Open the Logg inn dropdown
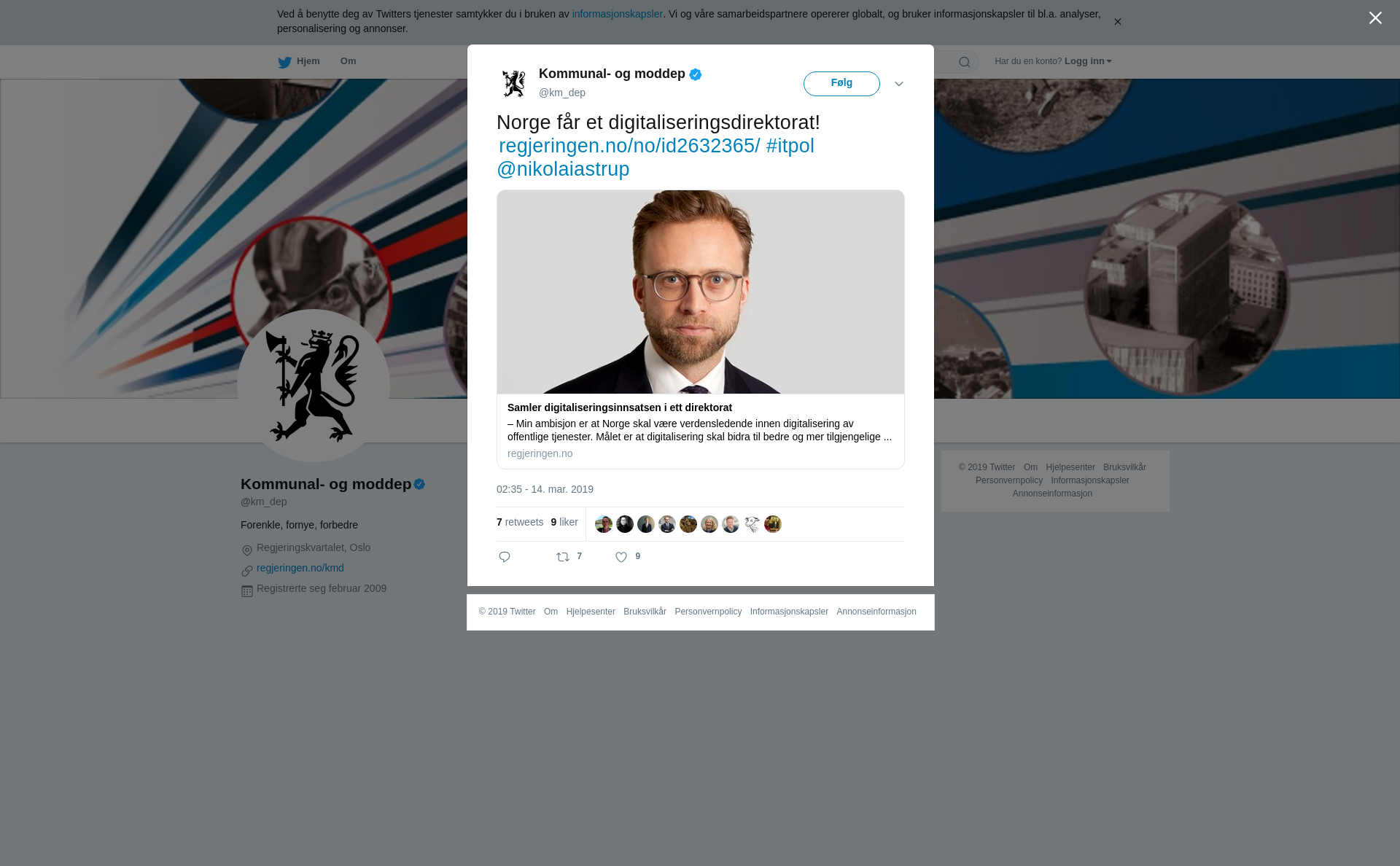The height and width of the screenshot is (866, 1400). [x=1088, y=61]
